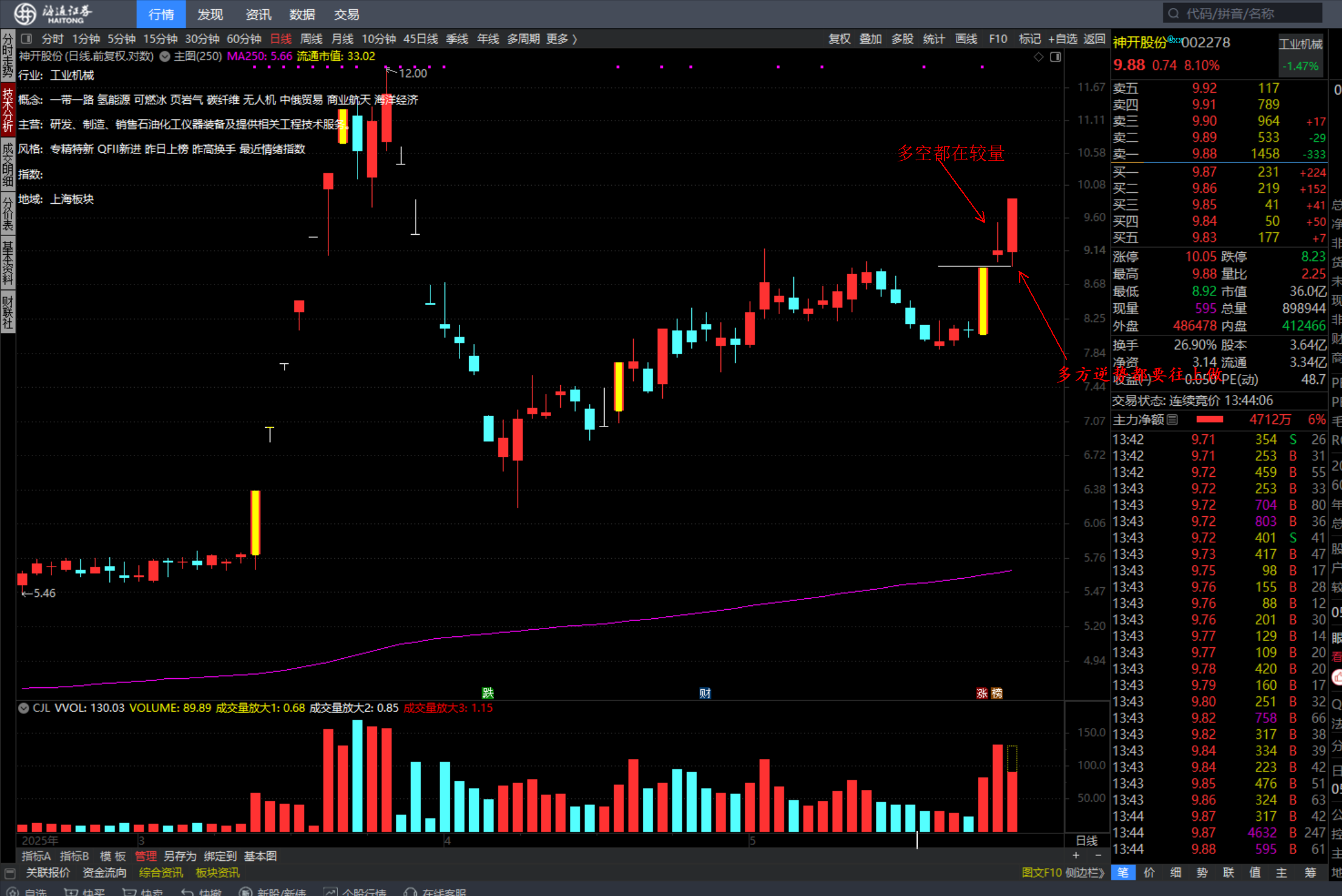Image resolution: width=1342 pixels, height=896 pixels.
Task: Click the list icon beside 主力净额
Action: pyautogui.click(x=1172, y=419)
